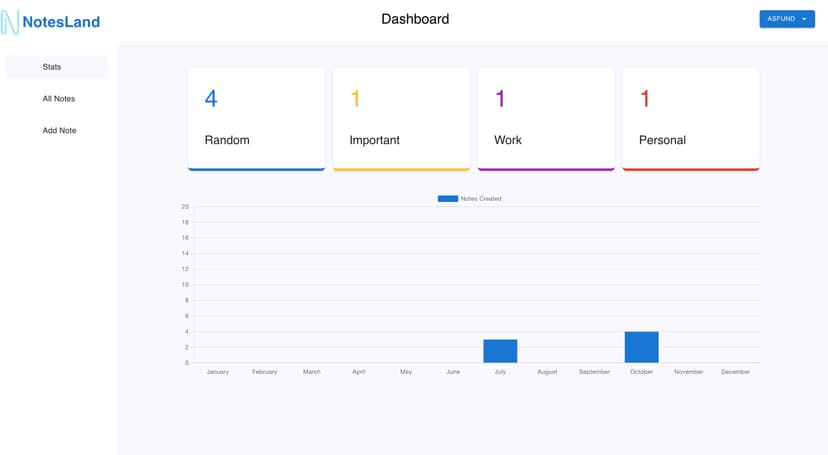828x455 pixels.
Task: Click the Notes Created legend label
Action: tap(481, 199)
